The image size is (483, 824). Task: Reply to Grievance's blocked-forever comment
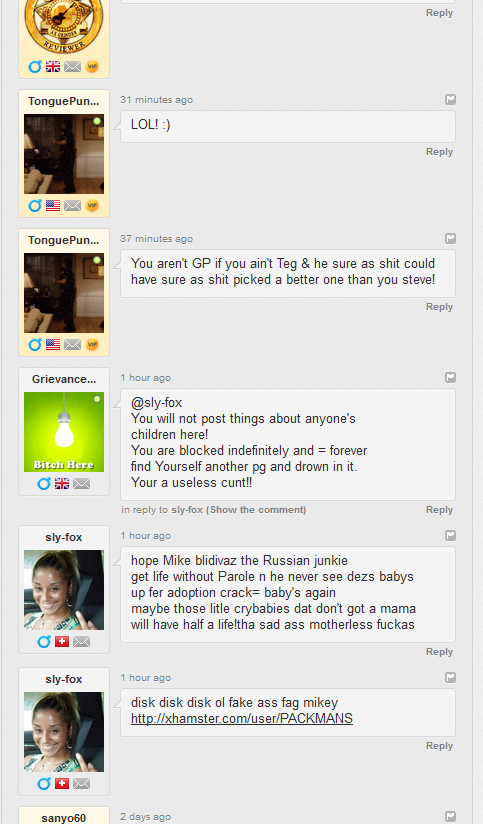439,510
